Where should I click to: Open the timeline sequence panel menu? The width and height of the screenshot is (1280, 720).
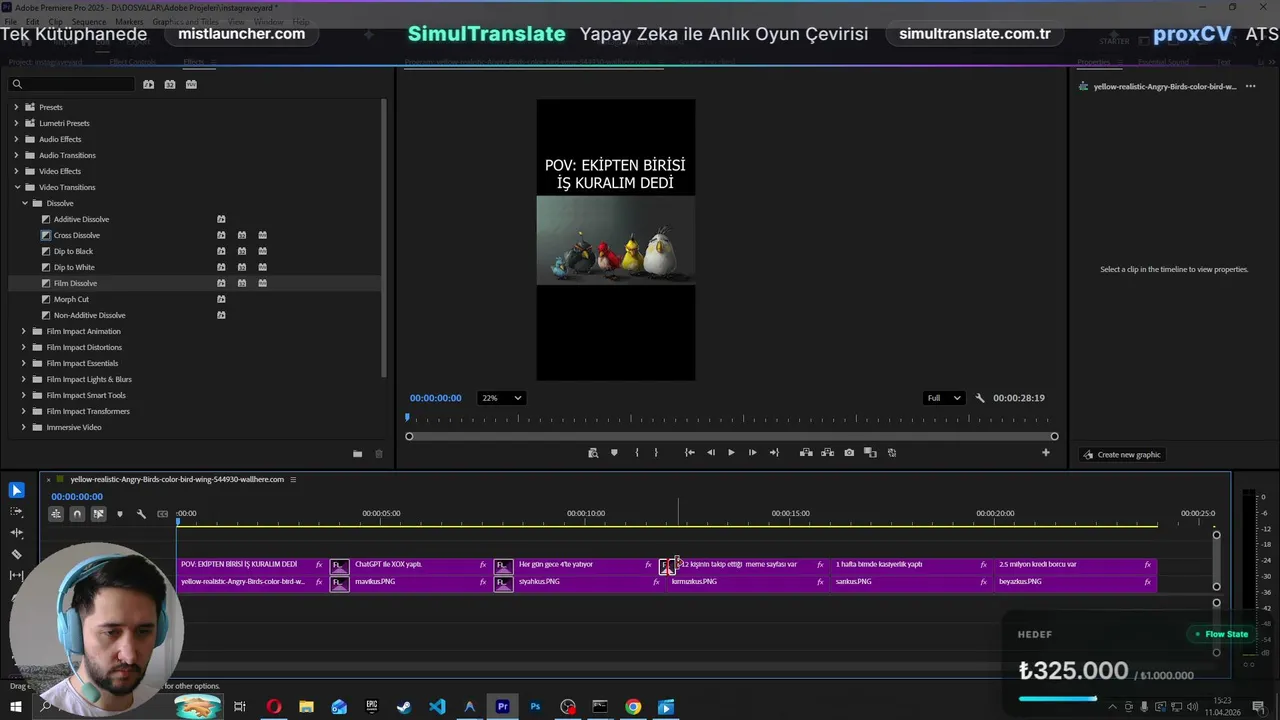pos(293,479)
